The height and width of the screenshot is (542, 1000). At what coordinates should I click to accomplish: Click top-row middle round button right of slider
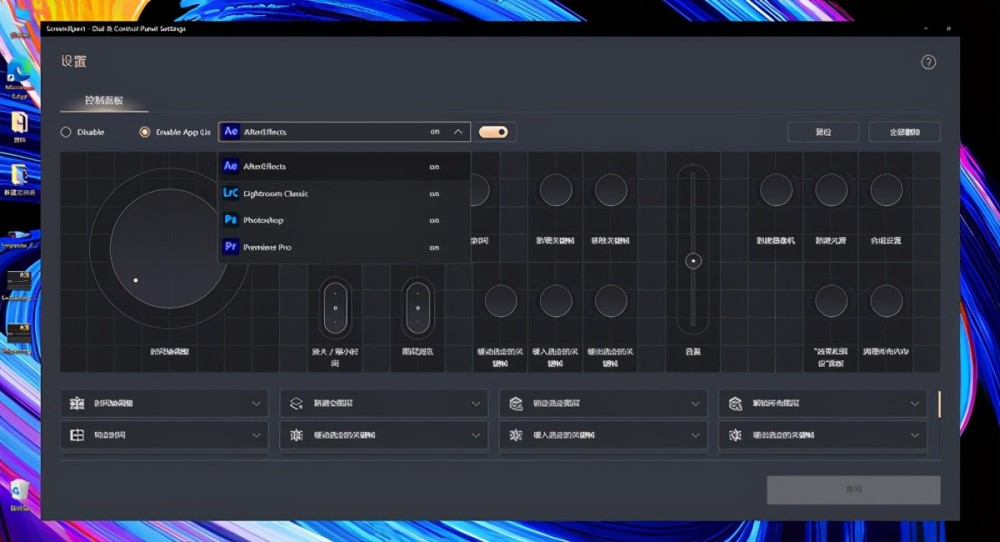[x=831, y=190]
